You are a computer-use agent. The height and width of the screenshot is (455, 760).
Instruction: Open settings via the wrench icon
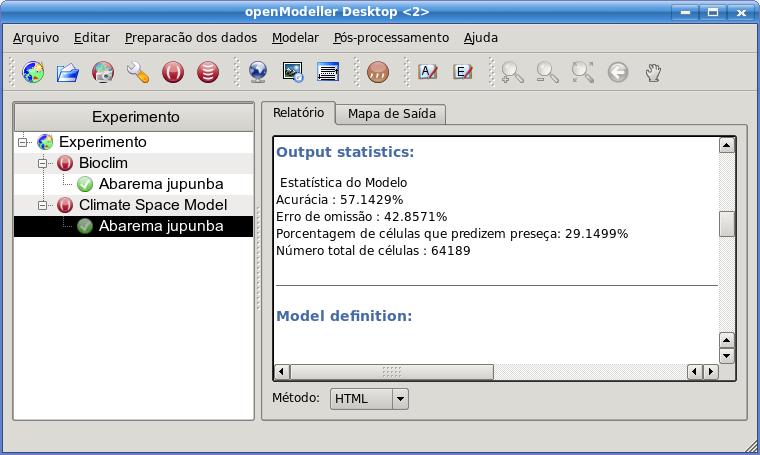138,72
